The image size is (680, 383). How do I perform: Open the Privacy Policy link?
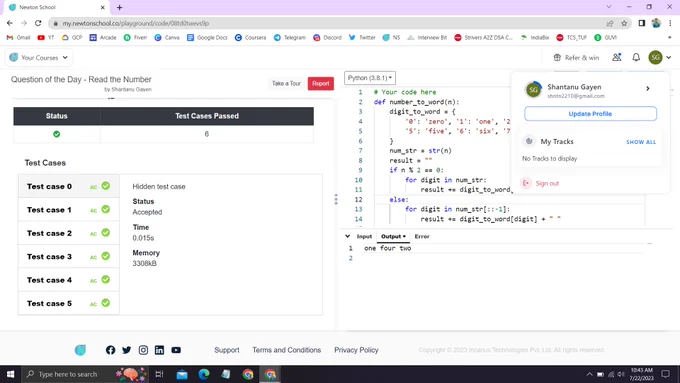pyautogui.click(x=356, y=350)
